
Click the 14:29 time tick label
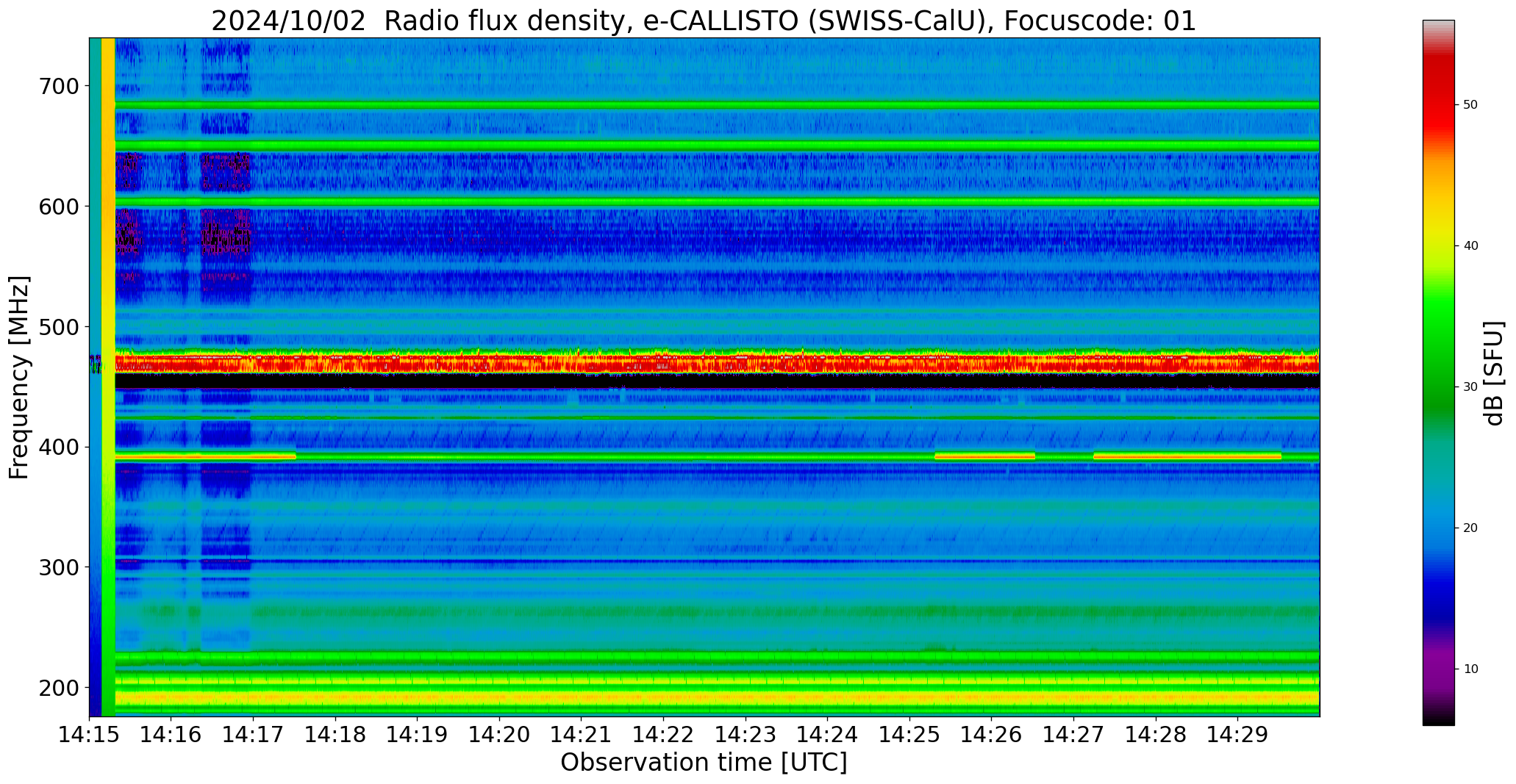pos(1238,735)
